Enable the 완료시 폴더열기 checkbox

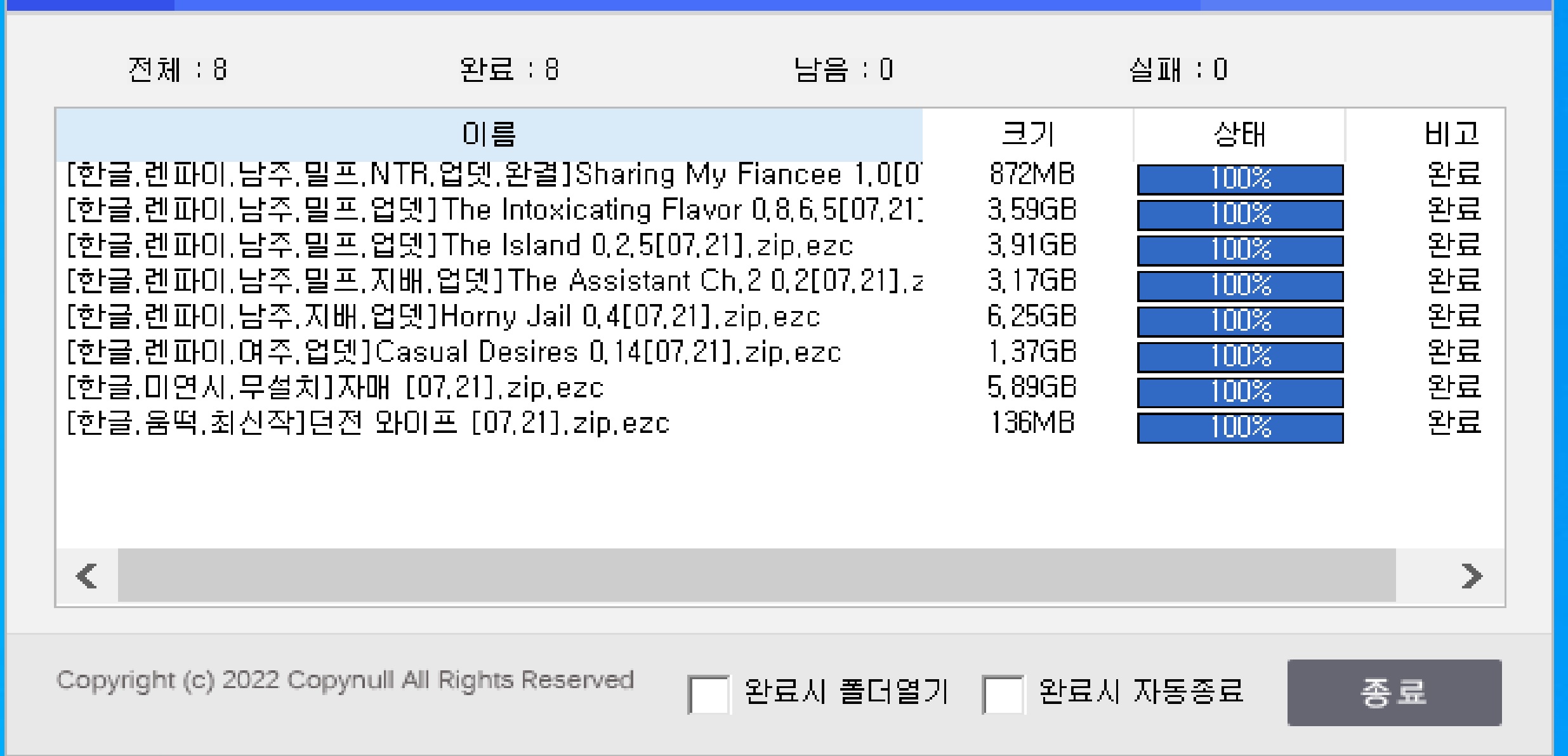coord(708,694)
